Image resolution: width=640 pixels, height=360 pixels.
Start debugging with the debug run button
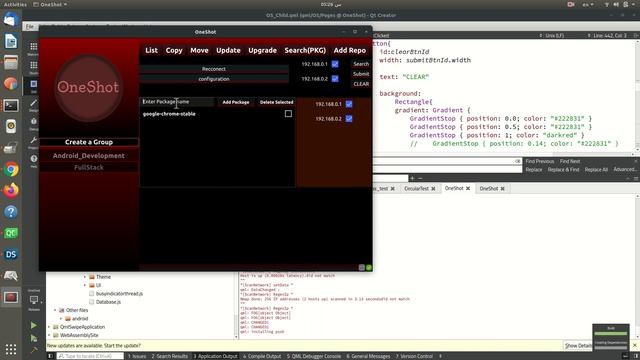click(x=33, y=338)
